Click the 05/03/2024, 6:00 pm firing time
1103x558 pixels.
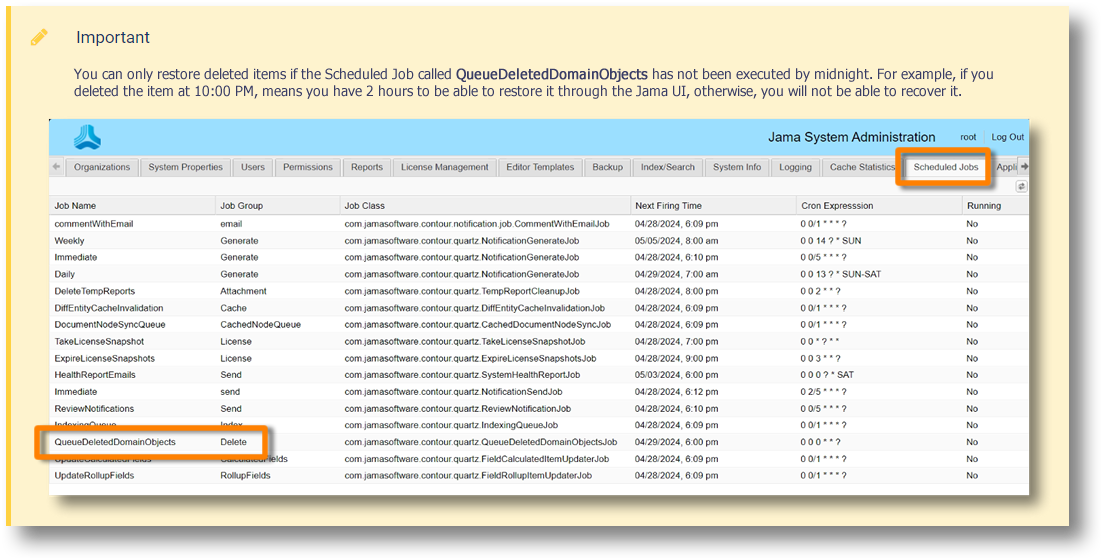pos(677,375)
